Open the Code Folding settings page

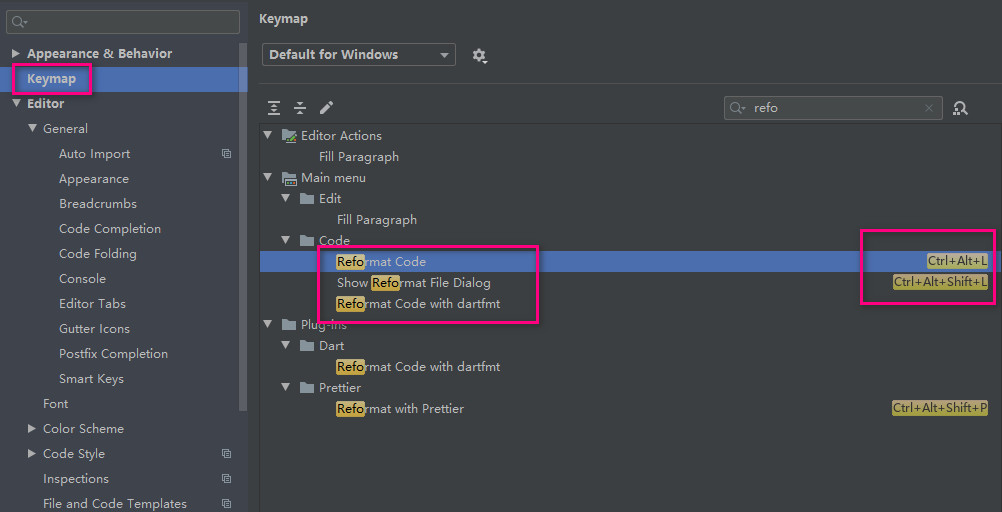pyautogui.click(x=98, y=254)
